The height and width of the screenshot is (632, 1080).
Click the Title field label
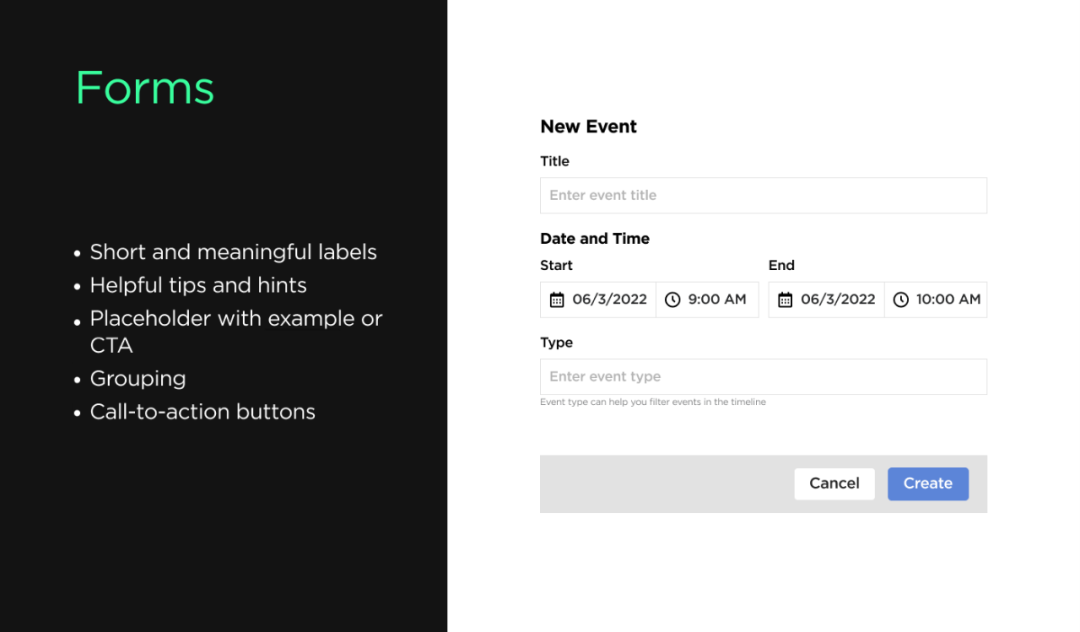(x=555, y=161)
